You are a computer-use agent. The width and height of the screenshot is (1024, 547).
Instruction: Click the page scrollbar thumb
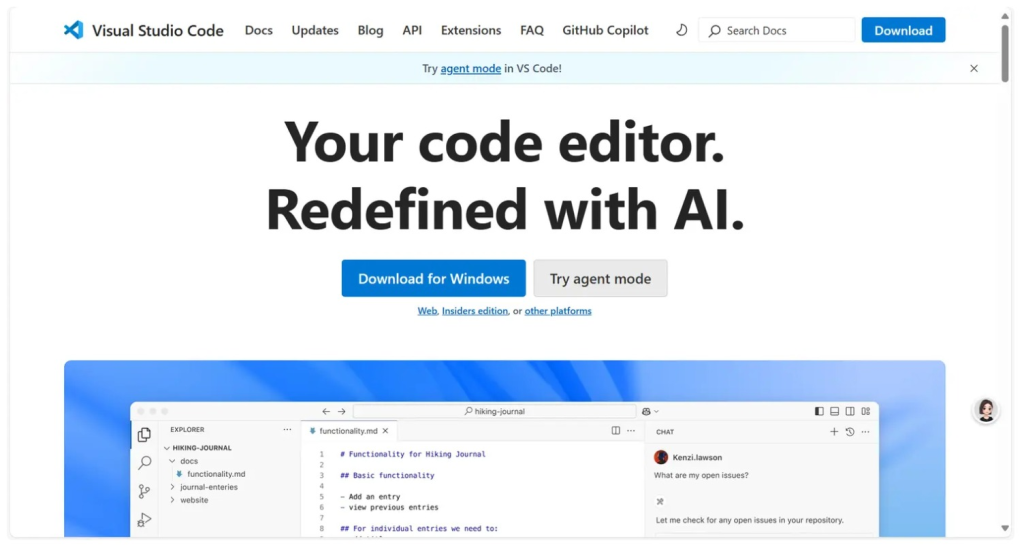tap(1005, 54)
